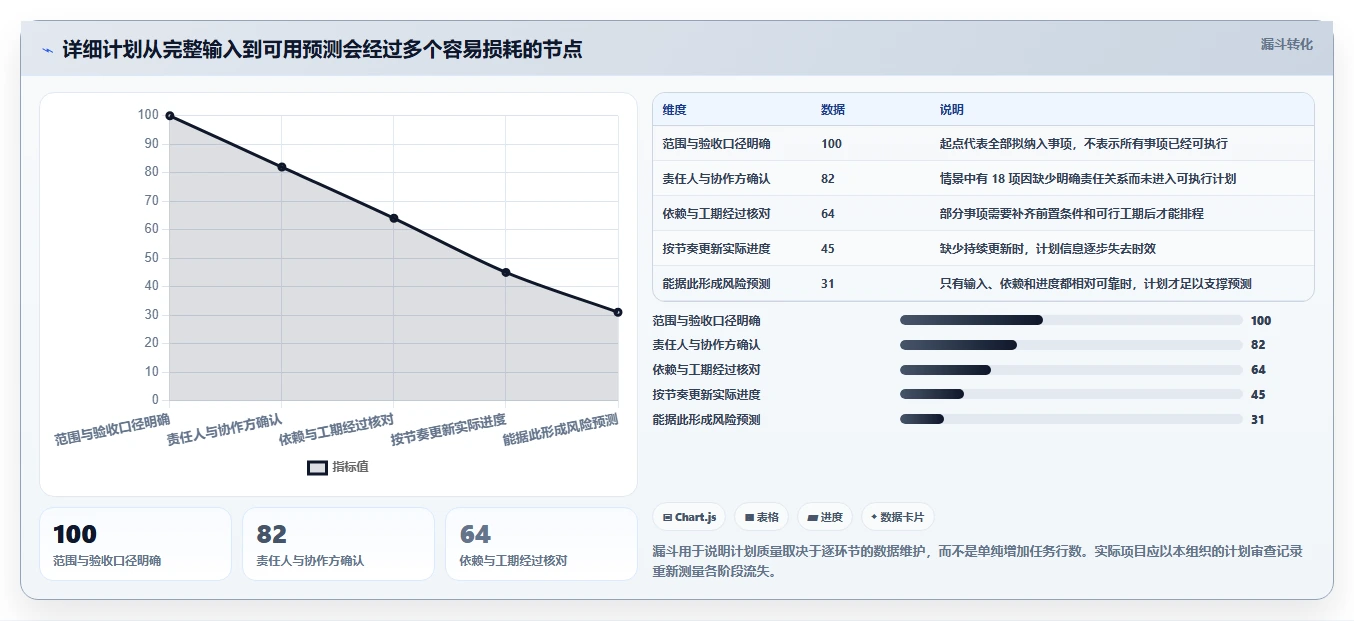This screenshot has width=1354, height=621.
Task: Click description starting 起点代表全部拟纳入事项
Action: point(1083,144)
